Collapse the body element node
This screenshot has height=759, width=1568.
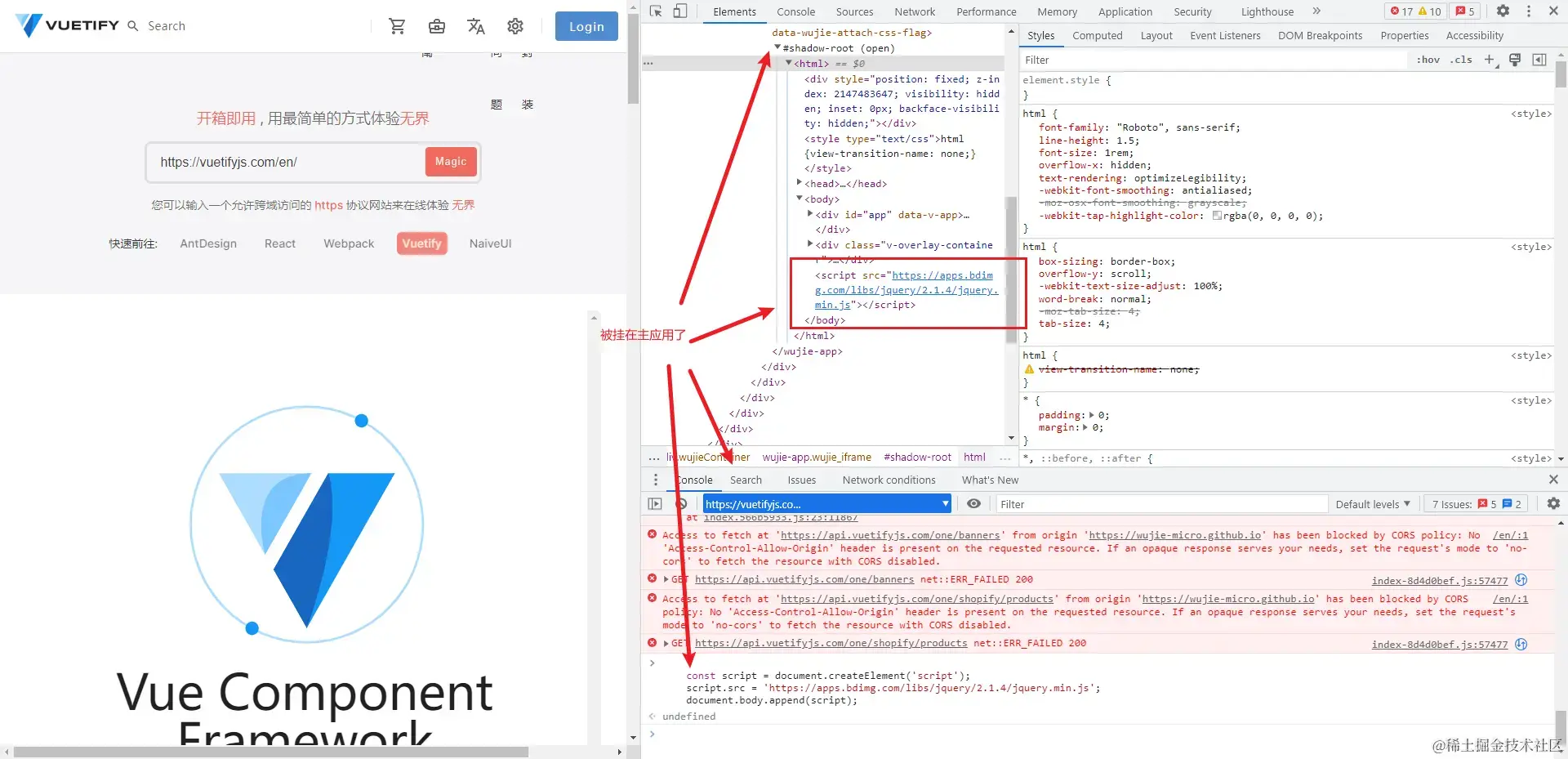[800, 199]
